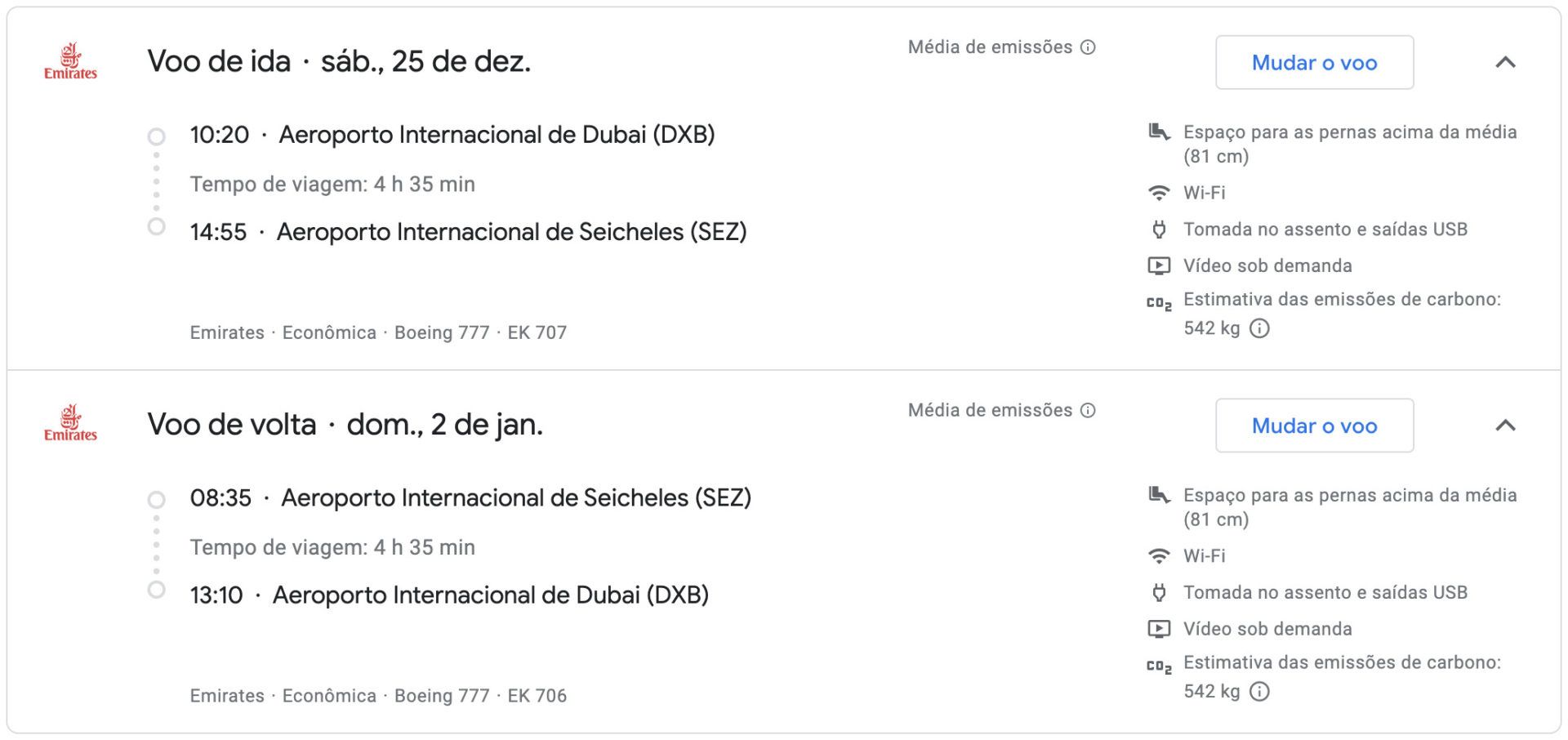Viewport: 1568px width, 740px height.
Task: Click the outbound Média de emissões label
Action: click(x=990, y=47)
